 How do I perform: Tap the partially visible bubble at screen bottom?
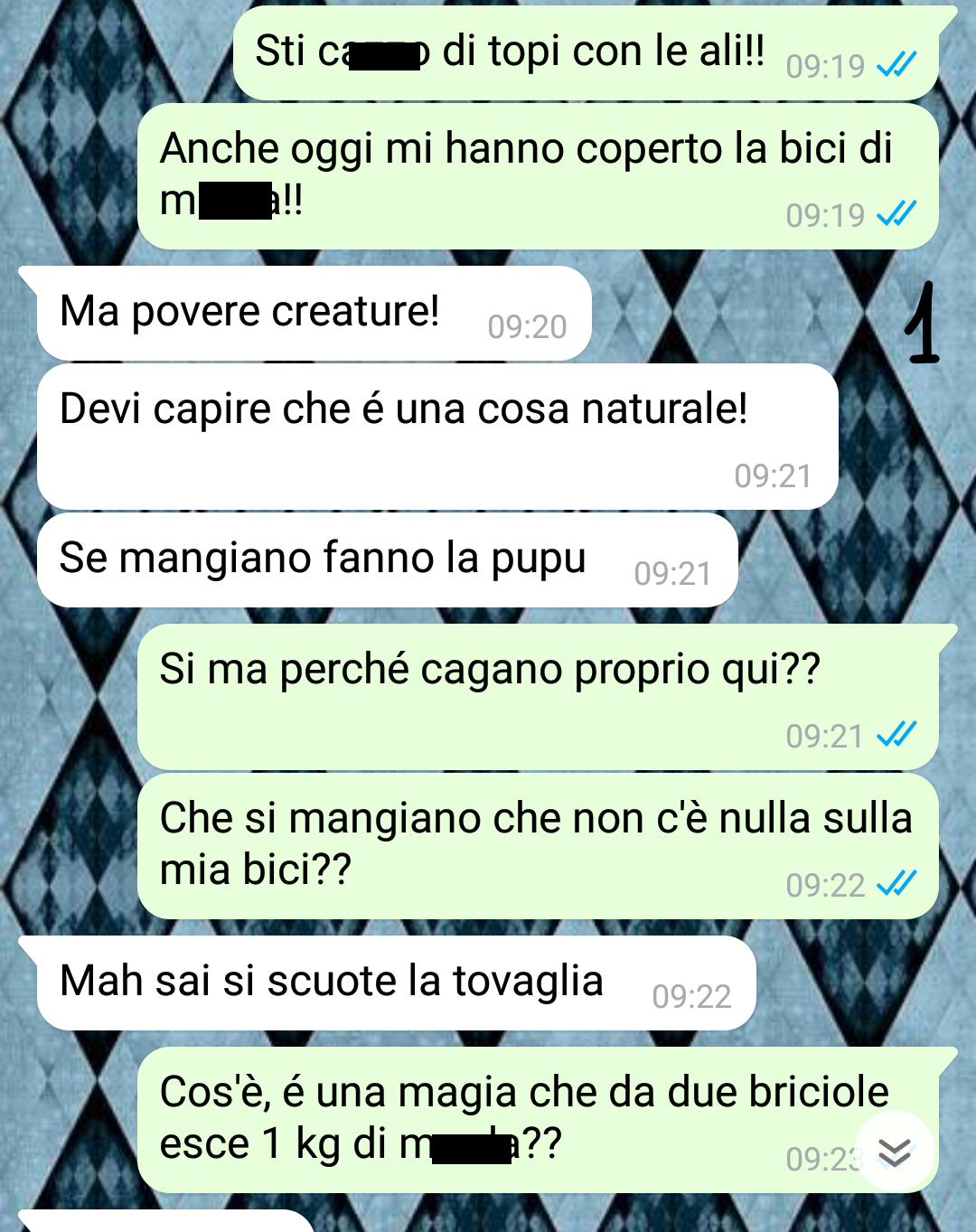[167, 1221]
